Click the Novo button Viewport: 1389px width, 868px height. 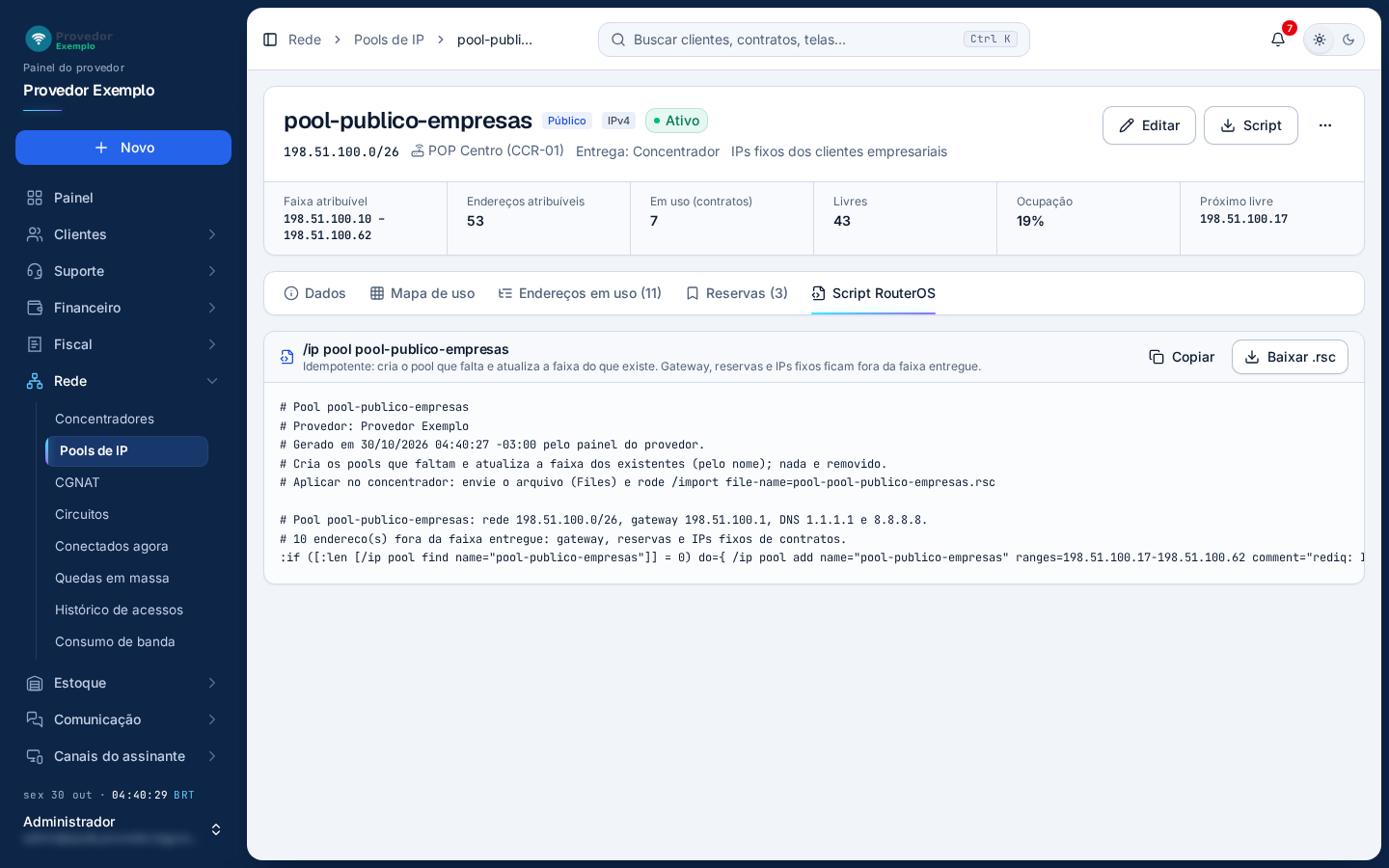pyautogui.click(x=123, y=148)
